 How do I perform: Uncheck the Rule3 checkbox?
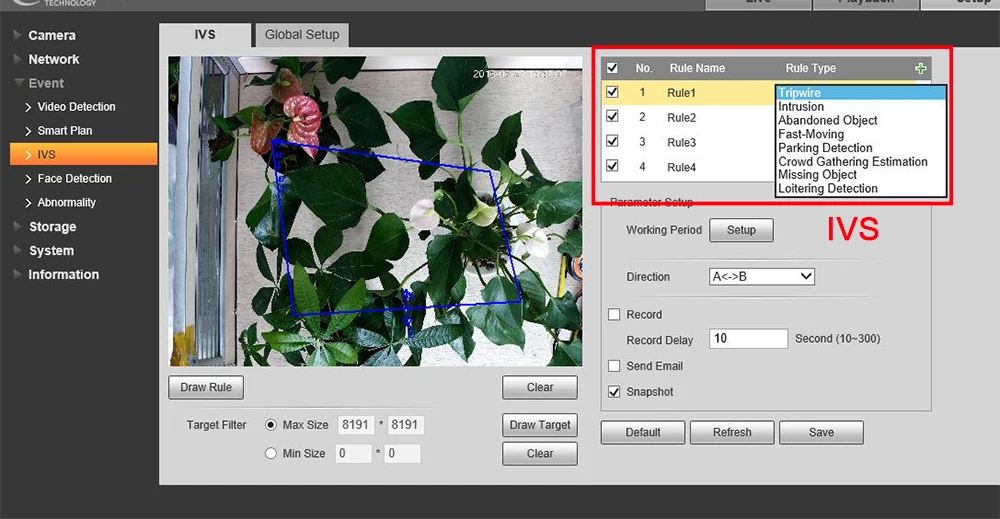coord(612,142)
